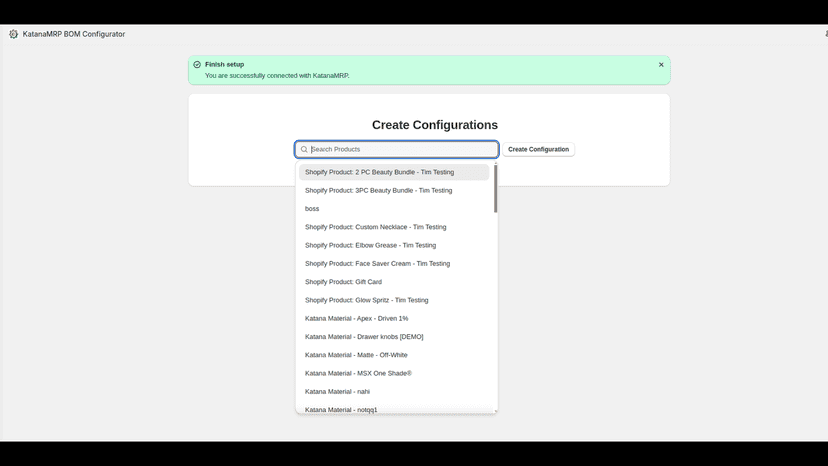This screenshot has width=828, height=466.
Task: Select Shopify Product: Gift Card option
Action: click(394, 282)
